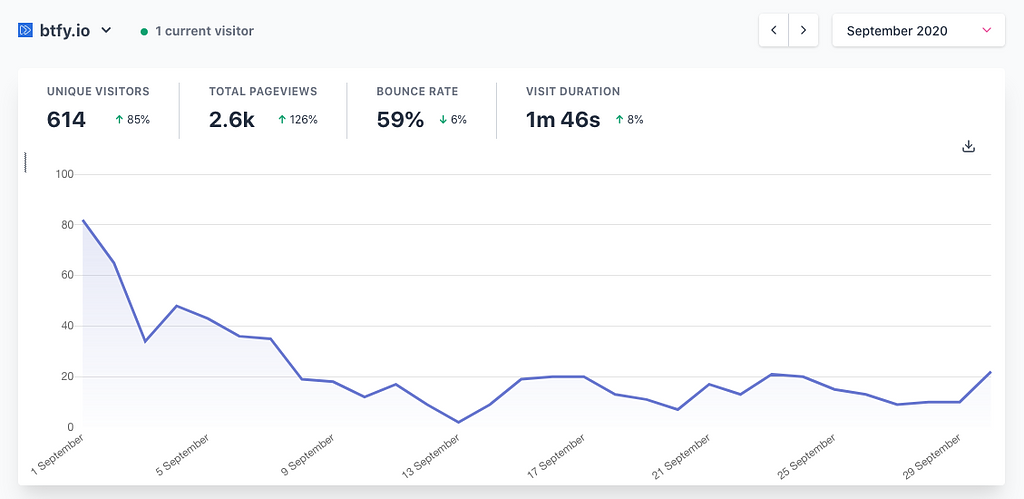The width and height of the screenshot is (1024, 499).
Task: Show the Visit Duration metric
Action: (584, 108)
